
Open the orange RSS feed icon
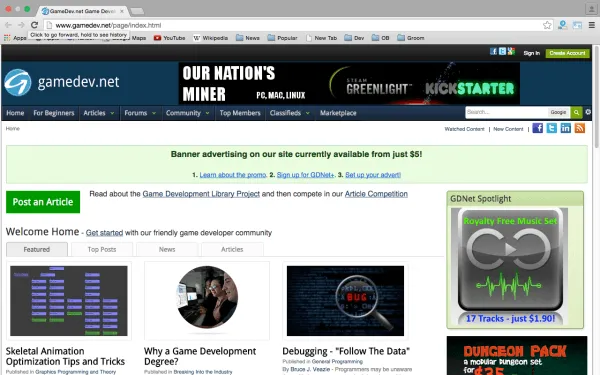pyautogui.click(x=580, y=128)
